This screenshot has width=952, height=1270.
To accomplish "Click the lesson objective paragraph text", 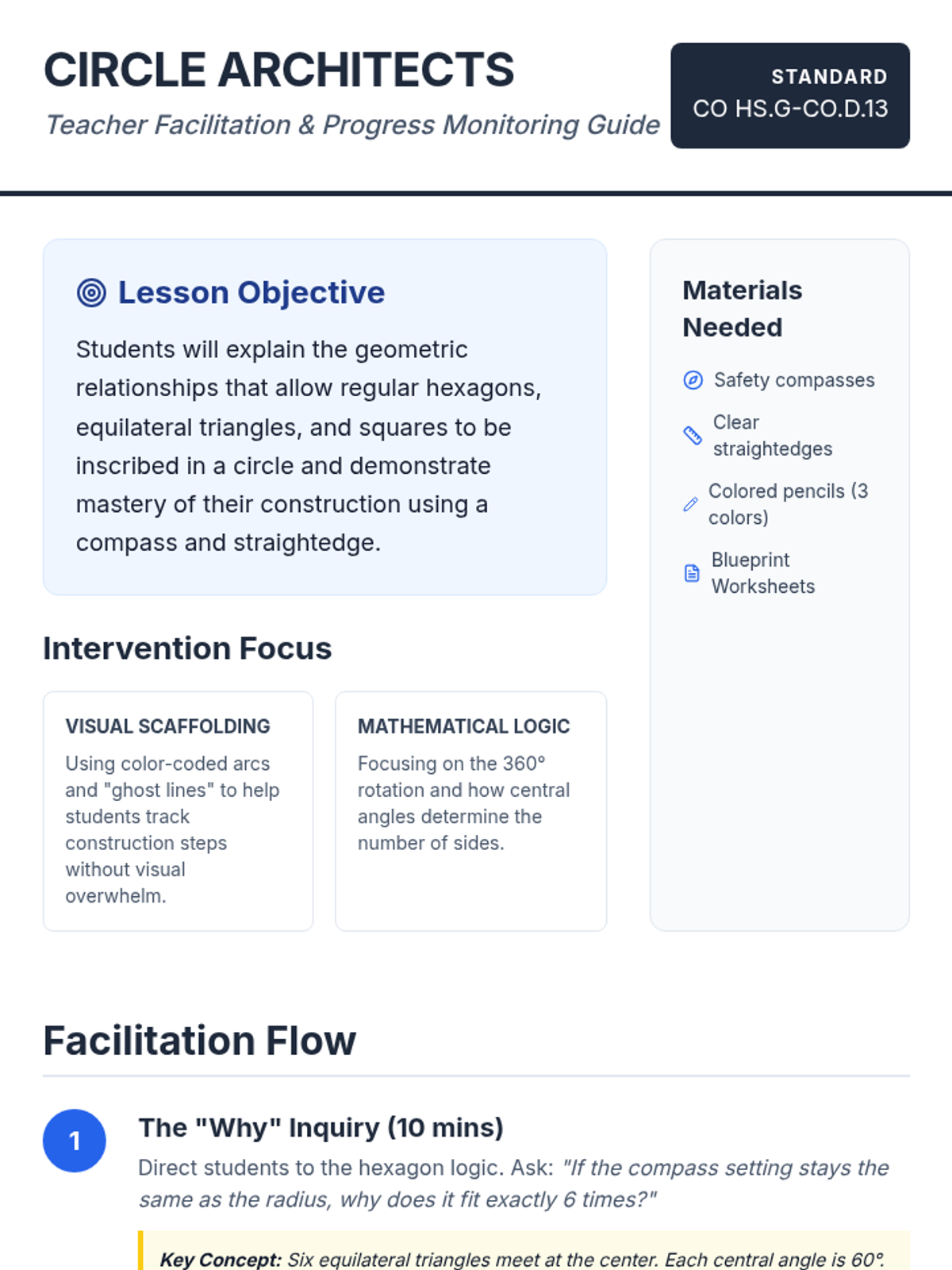I will (x=308, y=446).
